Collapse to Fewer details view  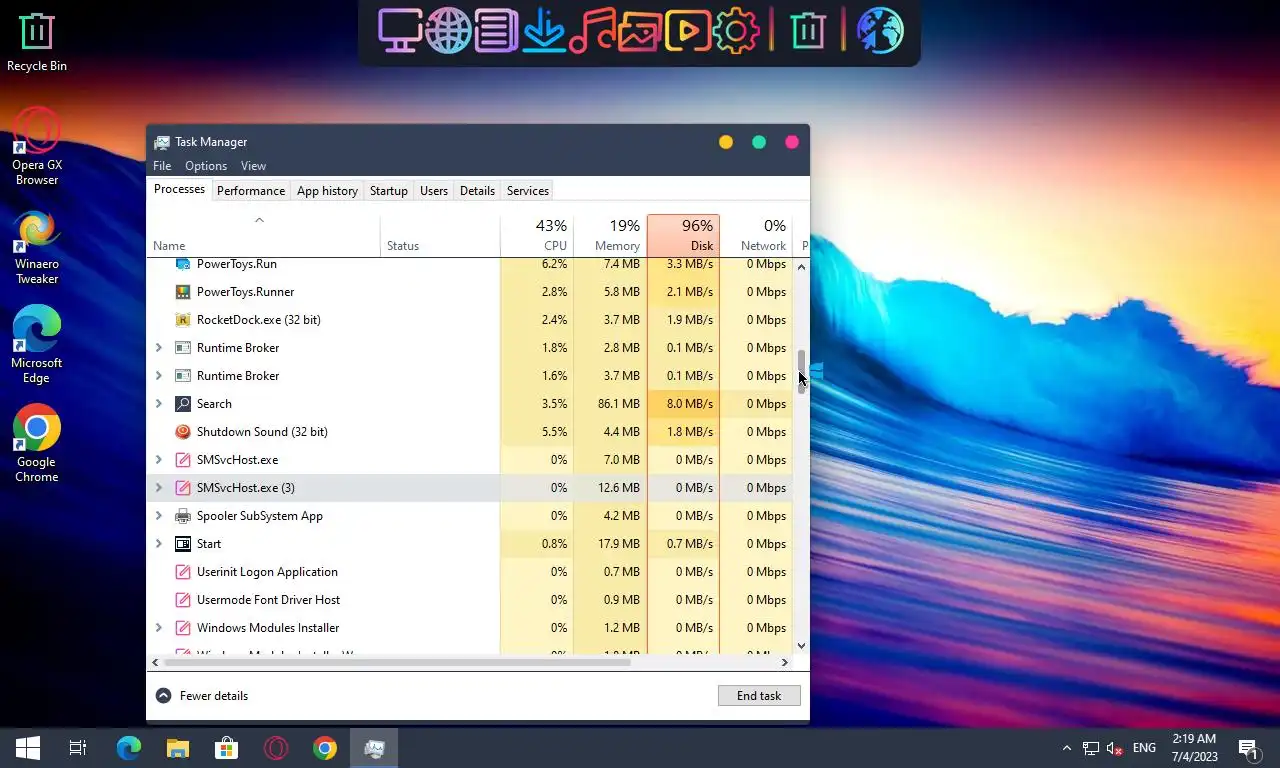[x=202, y=696]
